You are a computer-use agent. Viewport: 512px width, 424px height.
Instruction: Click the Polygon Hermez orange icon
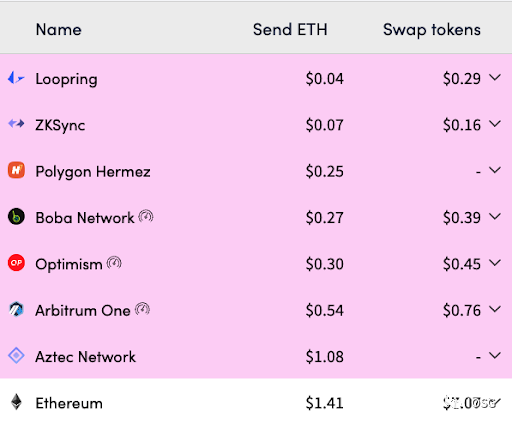click(16, 170)
